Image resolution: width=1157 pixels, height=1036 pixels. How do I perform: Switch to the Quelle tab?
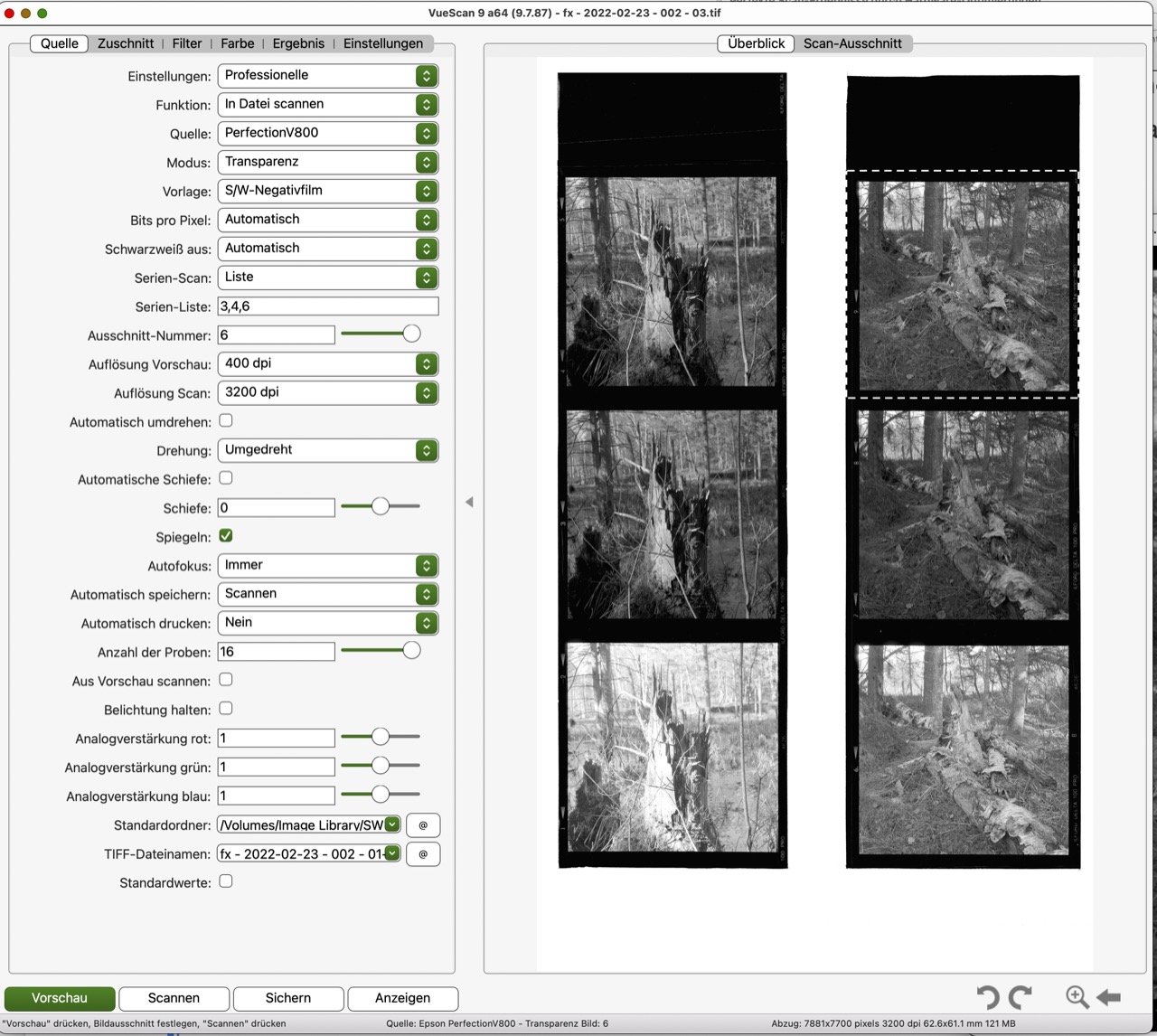coord(60,43)
